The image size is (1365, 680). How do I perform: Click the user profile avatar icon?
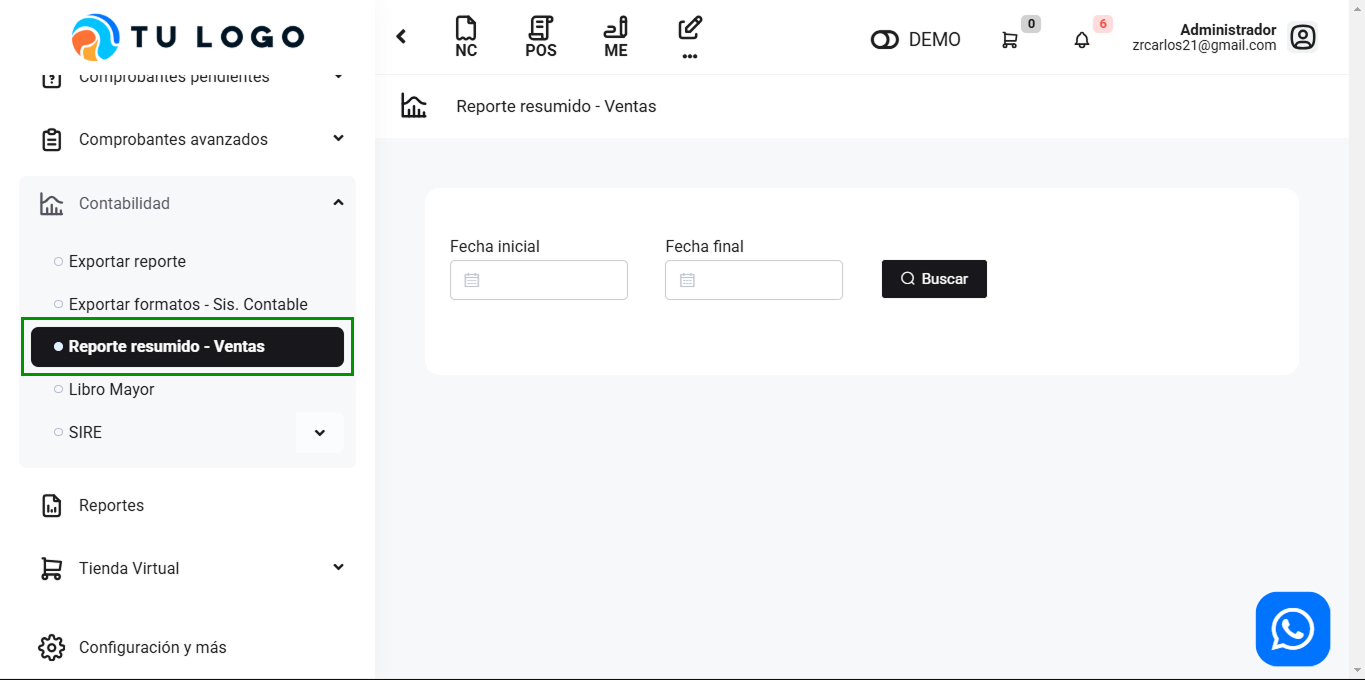1302,38
